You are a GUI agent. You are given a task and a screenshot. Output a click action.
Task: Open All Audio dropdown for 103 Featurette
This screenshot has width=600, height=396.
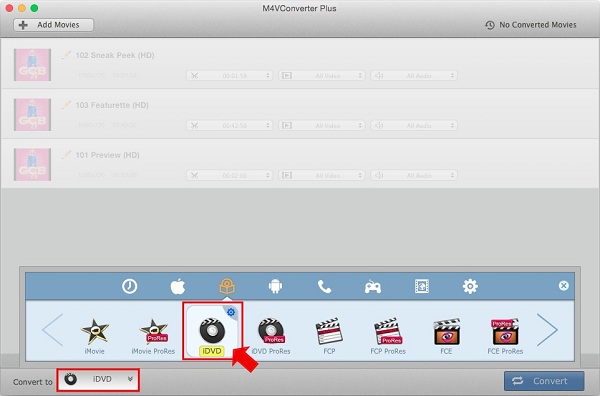tap(414, 125)
